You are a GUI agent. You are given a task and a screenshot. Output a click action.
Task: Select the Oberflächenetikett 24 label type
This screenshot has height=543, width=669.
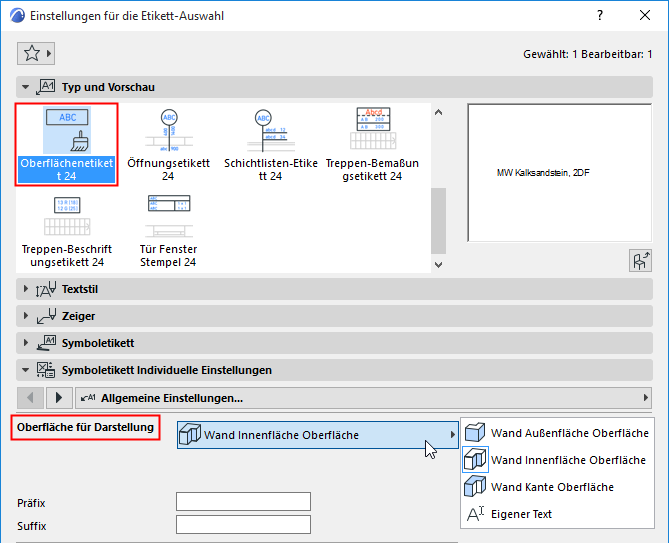tap(67, 145)
